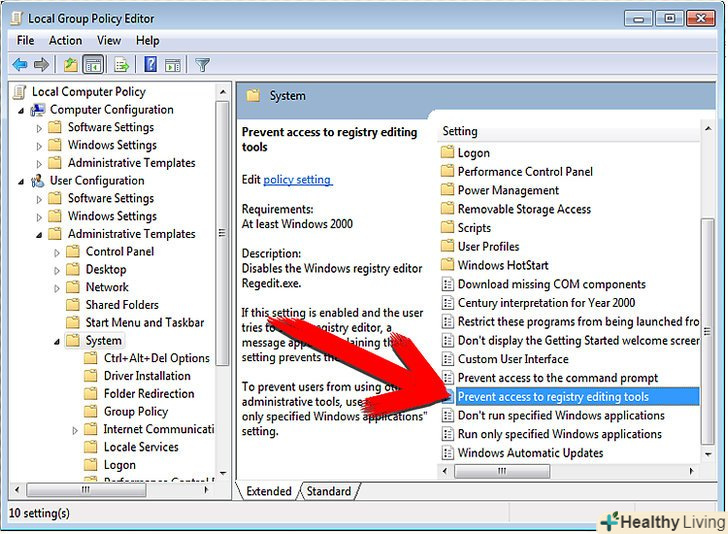
Task: Click the Logon folder icon in Setting list
Action: 448,152
